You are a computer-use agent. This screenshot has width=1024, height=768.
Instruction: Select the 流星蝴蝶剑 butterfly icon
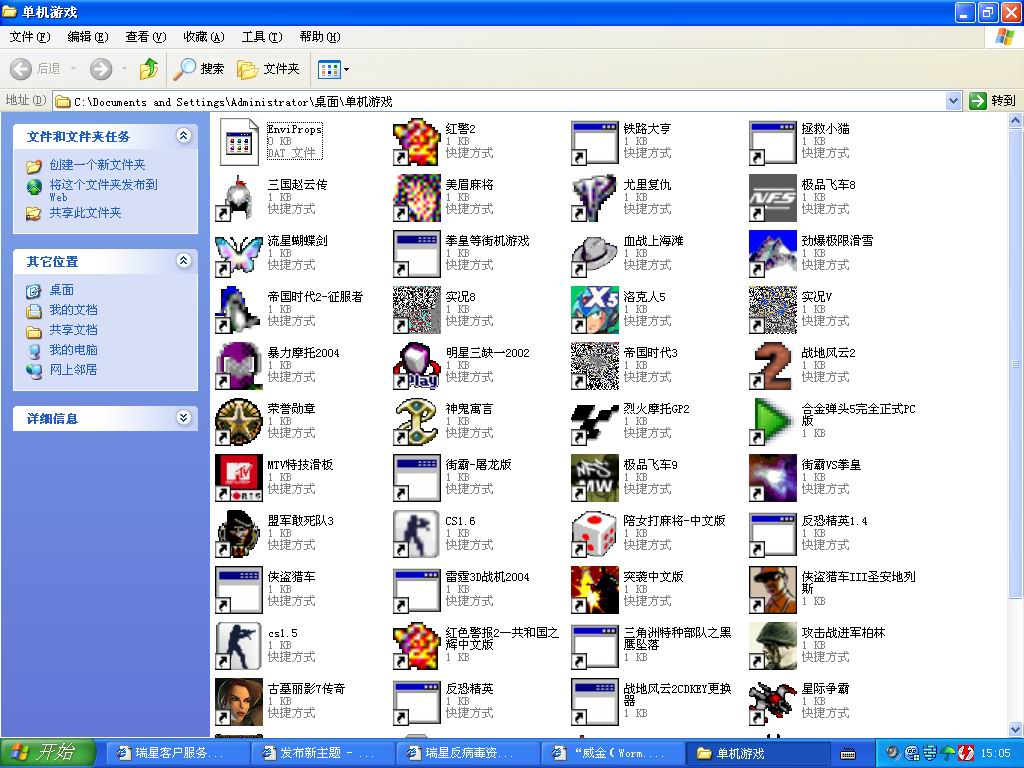pyautogui.click(x=238, y=253)
